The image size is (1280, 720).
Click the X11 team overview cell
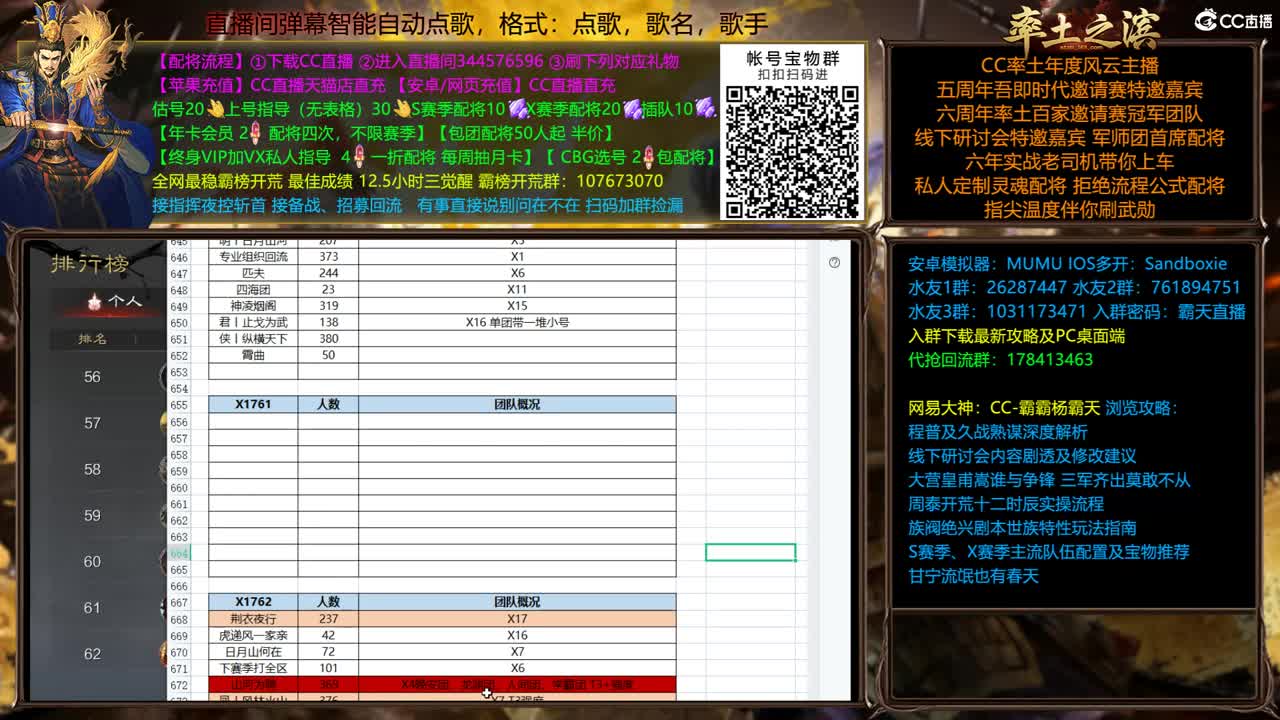coord(517,290)
